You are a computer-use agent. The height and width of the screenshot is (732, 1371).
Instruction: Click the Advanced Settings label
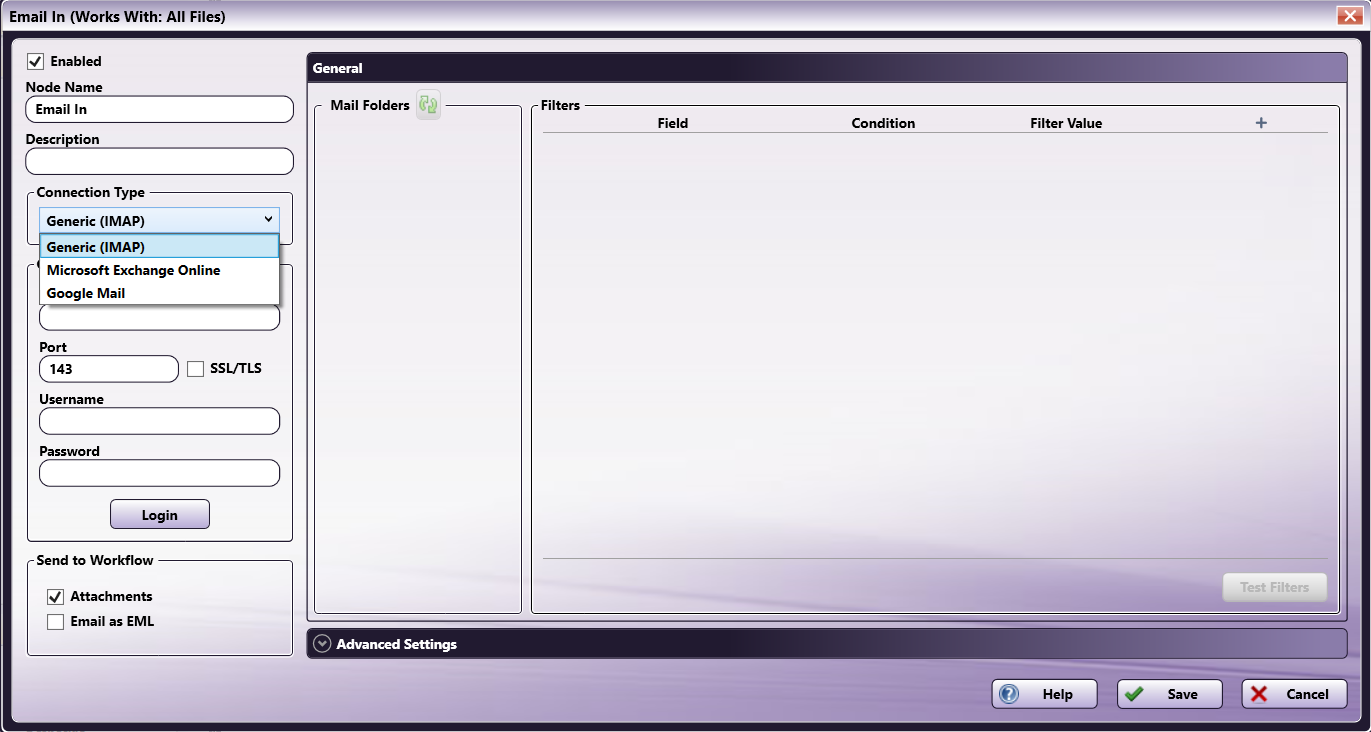coord(397,644)
